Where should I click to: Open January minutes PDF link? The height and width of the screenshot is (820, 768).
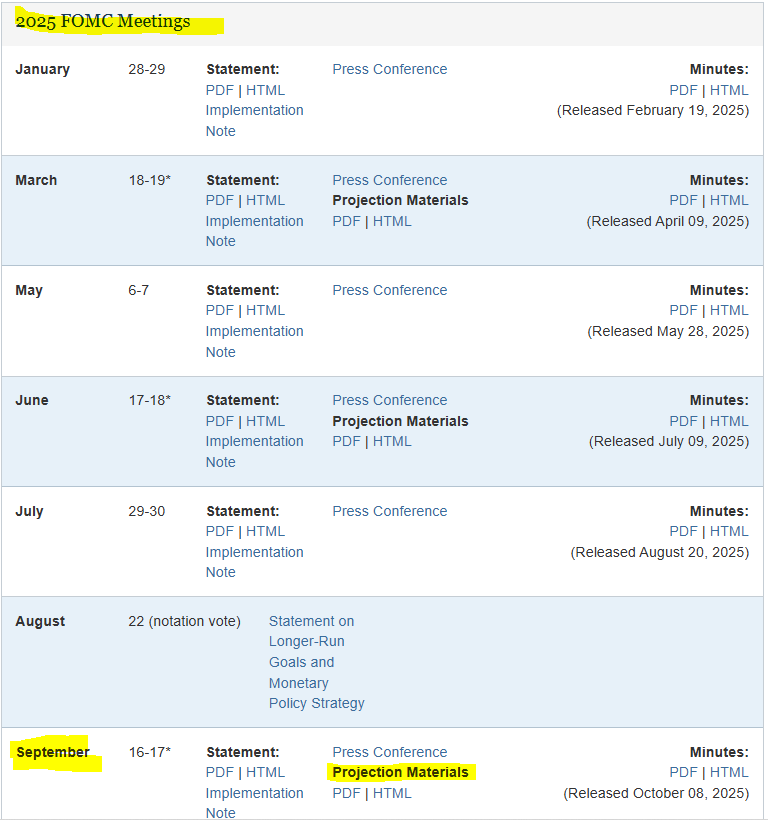click(x=683, y=90)
